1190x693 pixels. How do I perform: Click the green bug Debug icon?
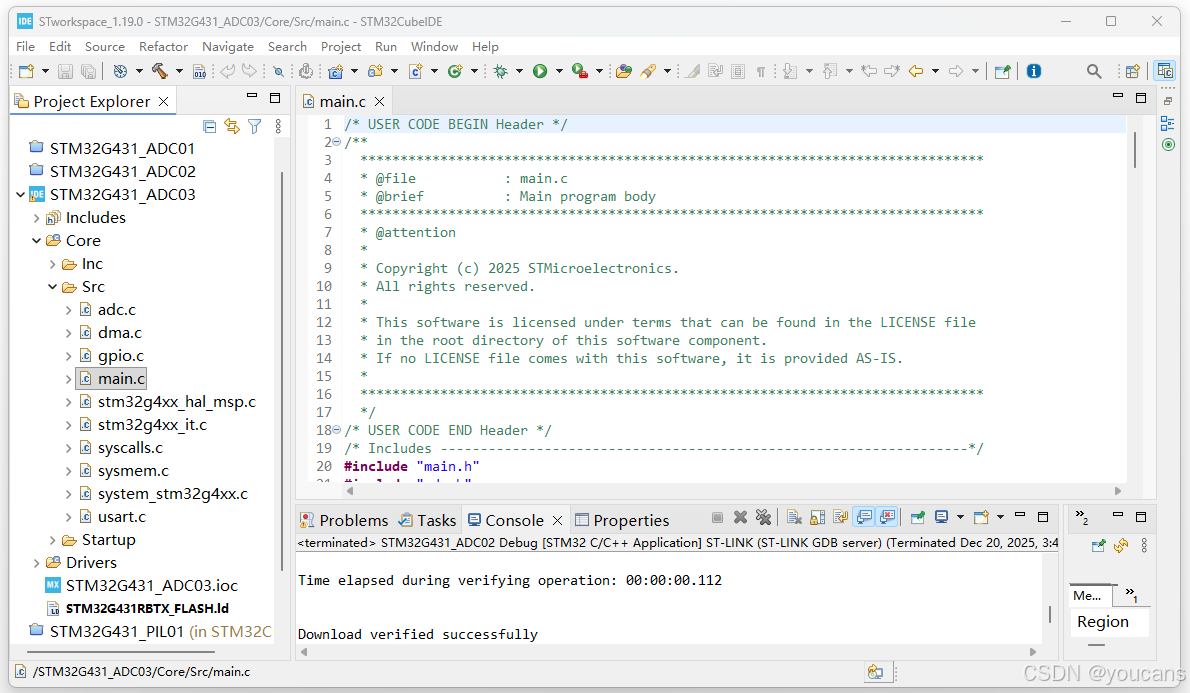[x=500, y=71]
